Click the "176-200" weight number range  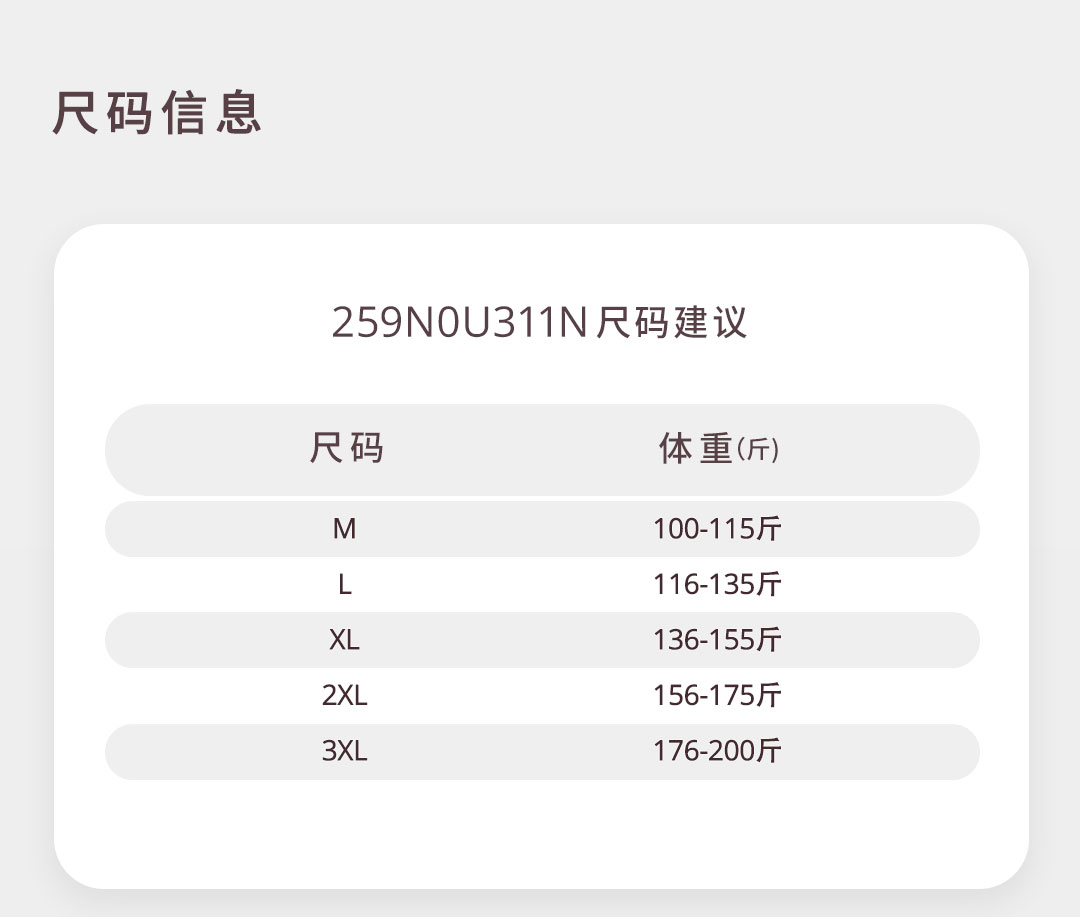tap(703, 751)
